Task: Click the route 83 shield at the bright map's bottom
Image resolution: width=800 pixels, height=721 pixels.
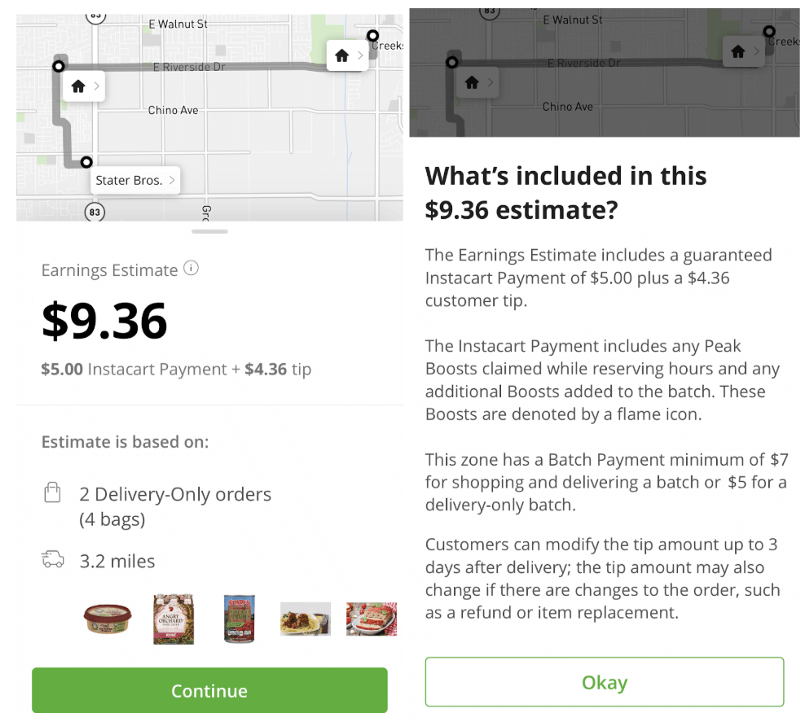Action: coord(95,212)
